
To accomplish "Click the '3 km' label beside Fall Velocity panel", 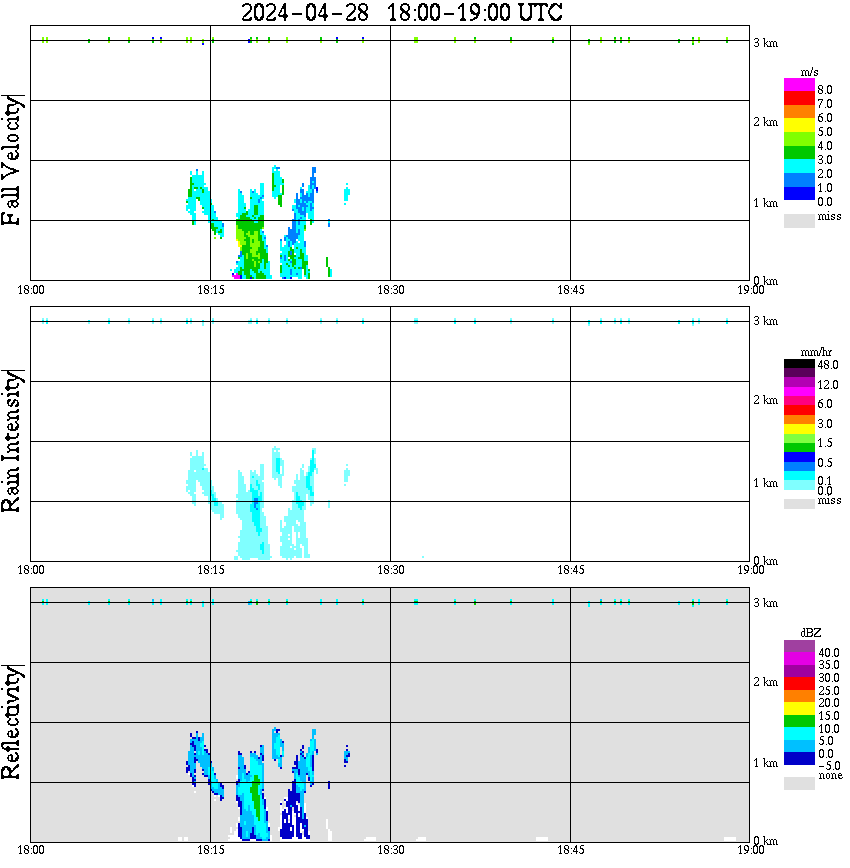I will tap(765, 43).
